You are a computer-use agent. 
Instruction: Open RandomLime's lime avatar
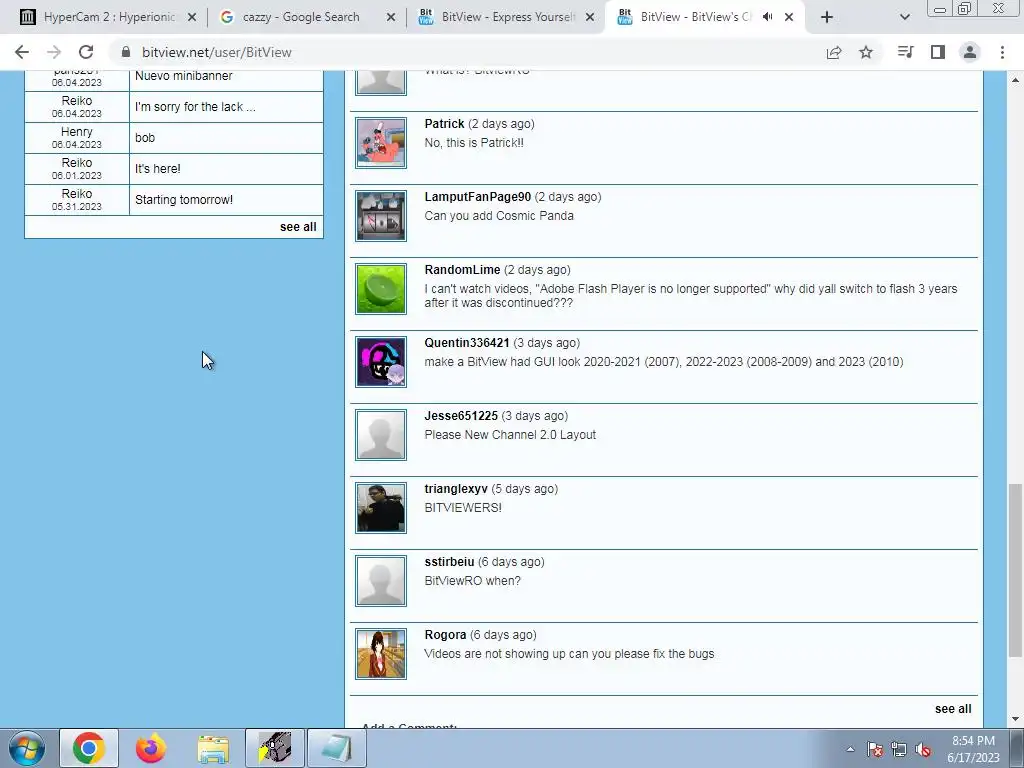point(381,289)
